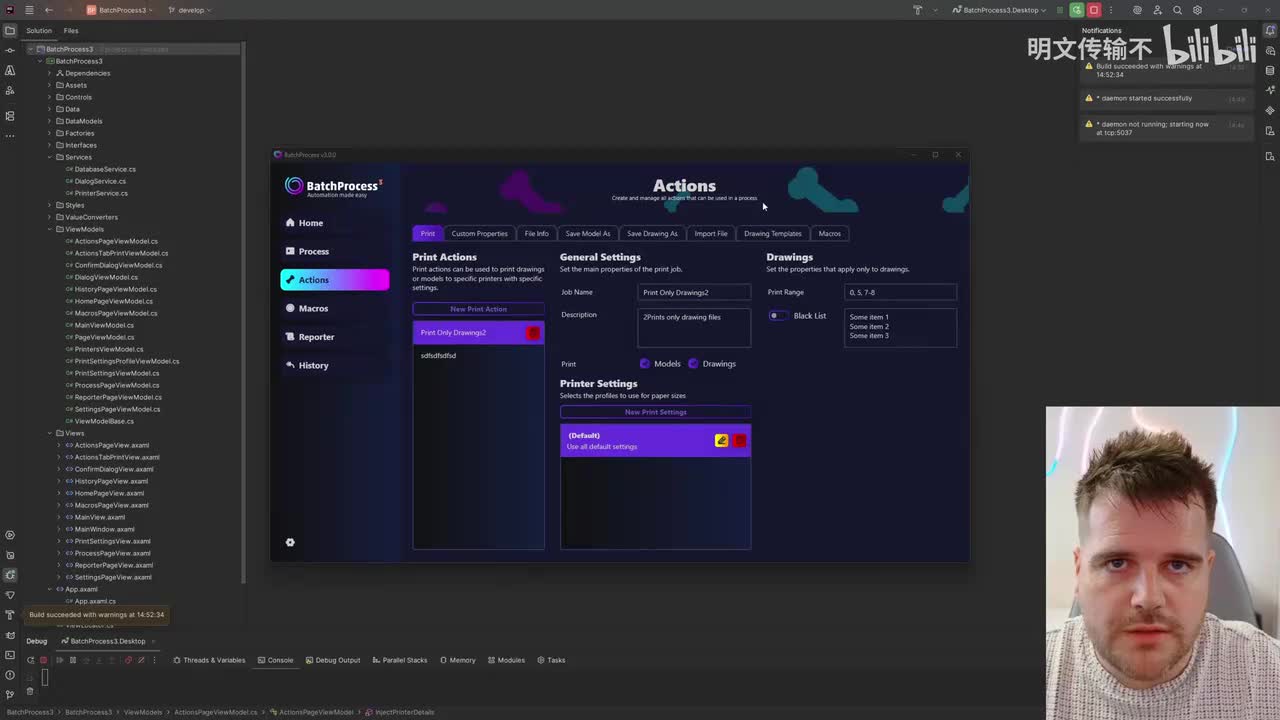Open the Commit tool window icon
This screenshot has width=1280, height=720.
(10, 50)
